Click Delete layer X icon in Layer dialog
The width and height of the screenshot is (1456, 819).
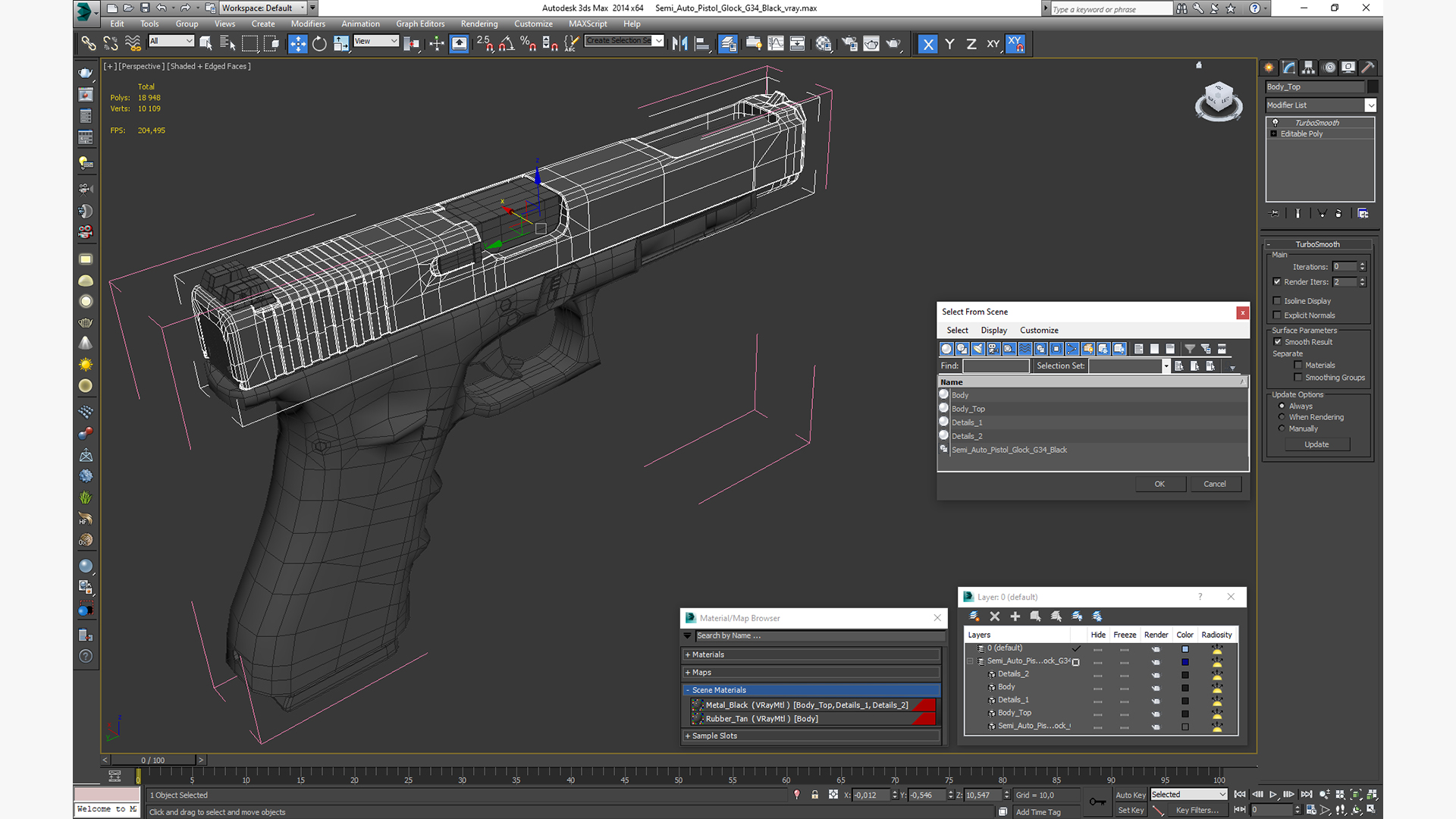[x=995, y=617]
